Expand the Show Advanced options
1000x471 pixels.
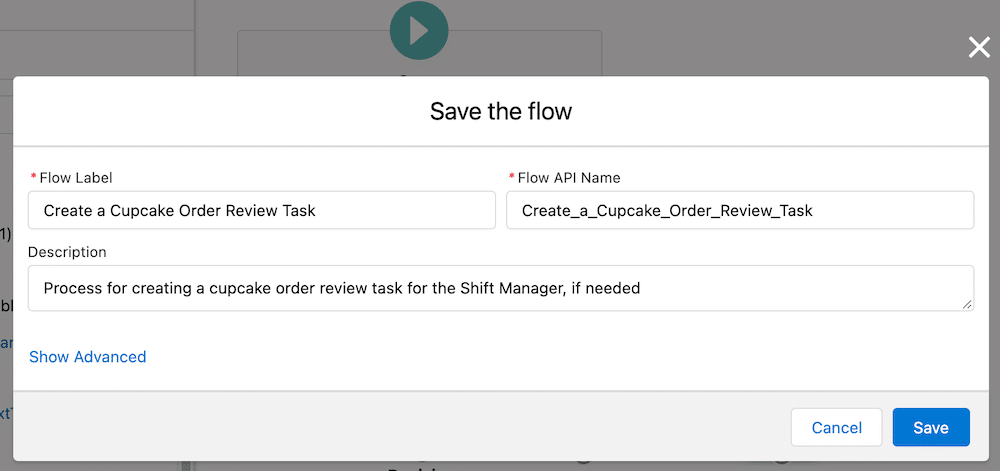[x=87, y=356]
